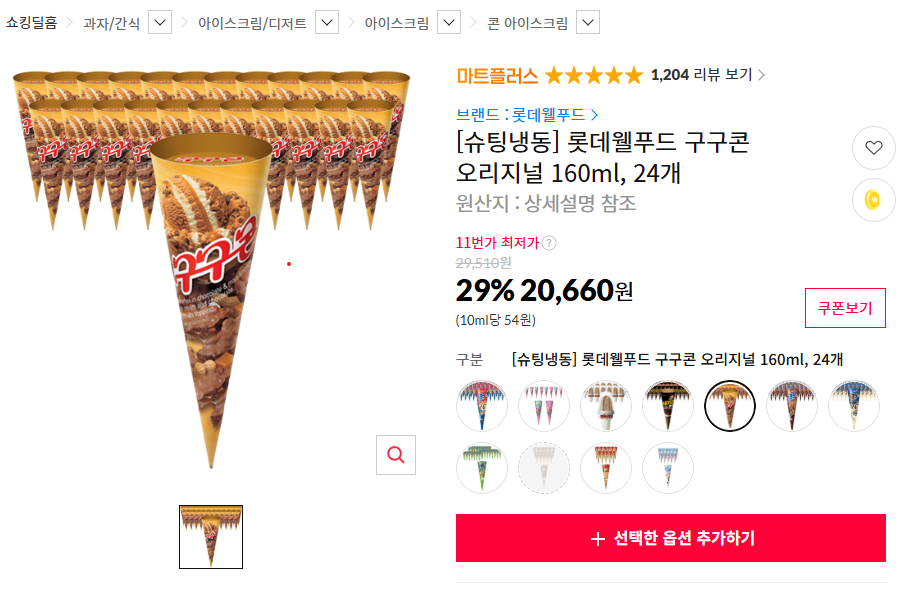Click the heart wishlist icon

pyautogui.click(x=873, y=148)
